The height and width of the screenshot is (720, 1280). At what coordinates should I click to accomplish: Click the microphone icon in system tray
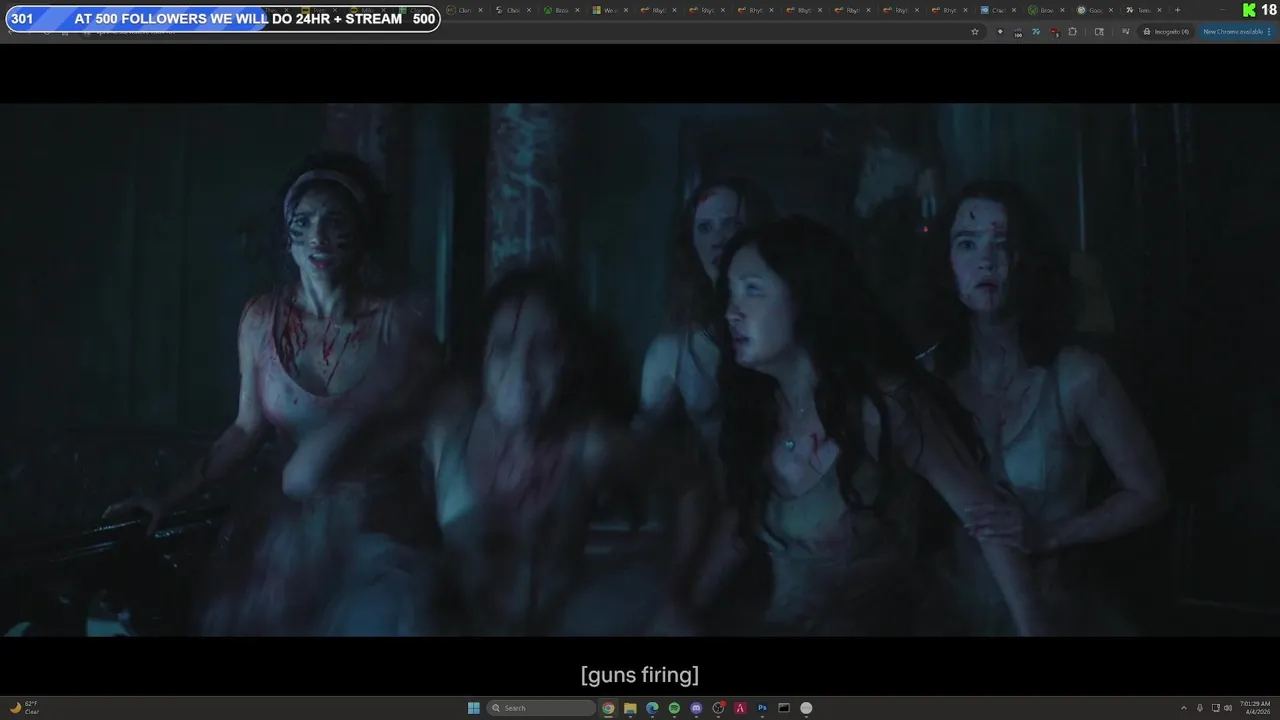pyautogui.click(x=1200, y=708)
